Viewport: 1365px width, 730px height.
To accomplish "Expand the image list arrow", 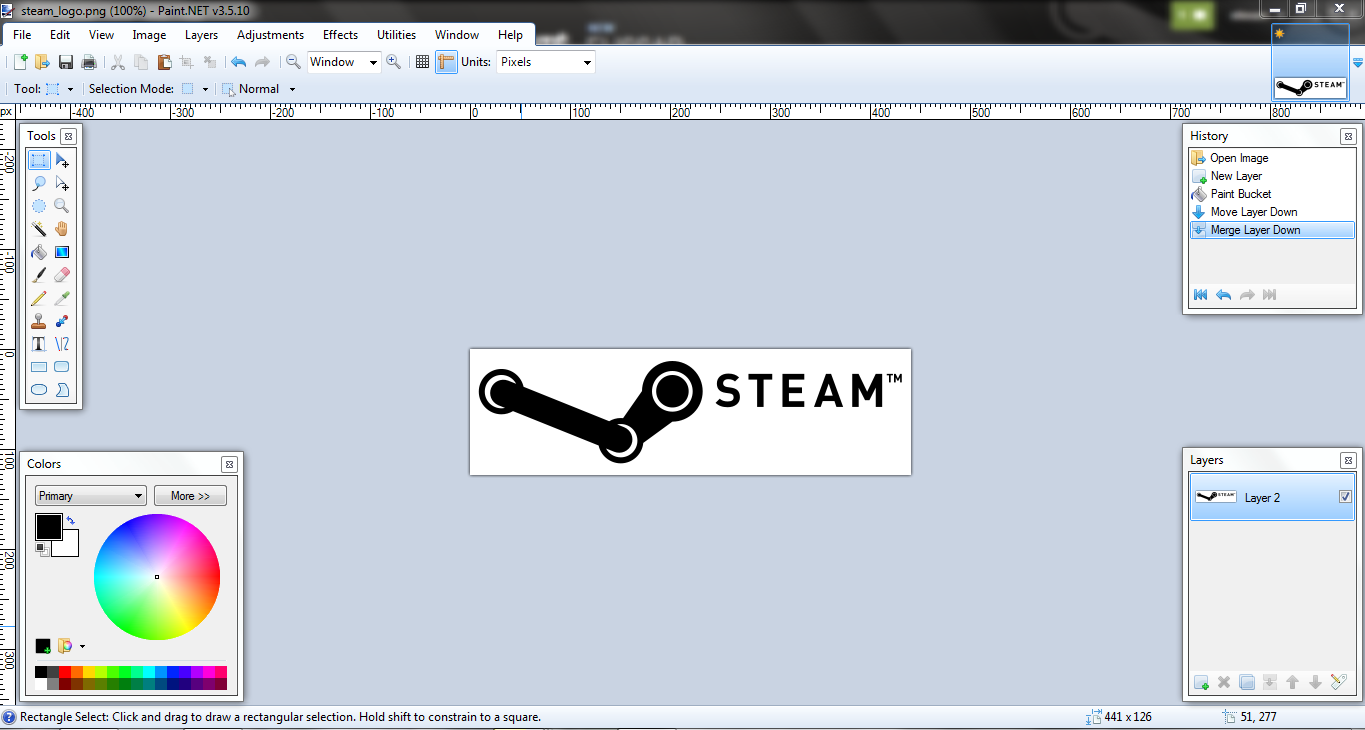I will click(1358, 63).
